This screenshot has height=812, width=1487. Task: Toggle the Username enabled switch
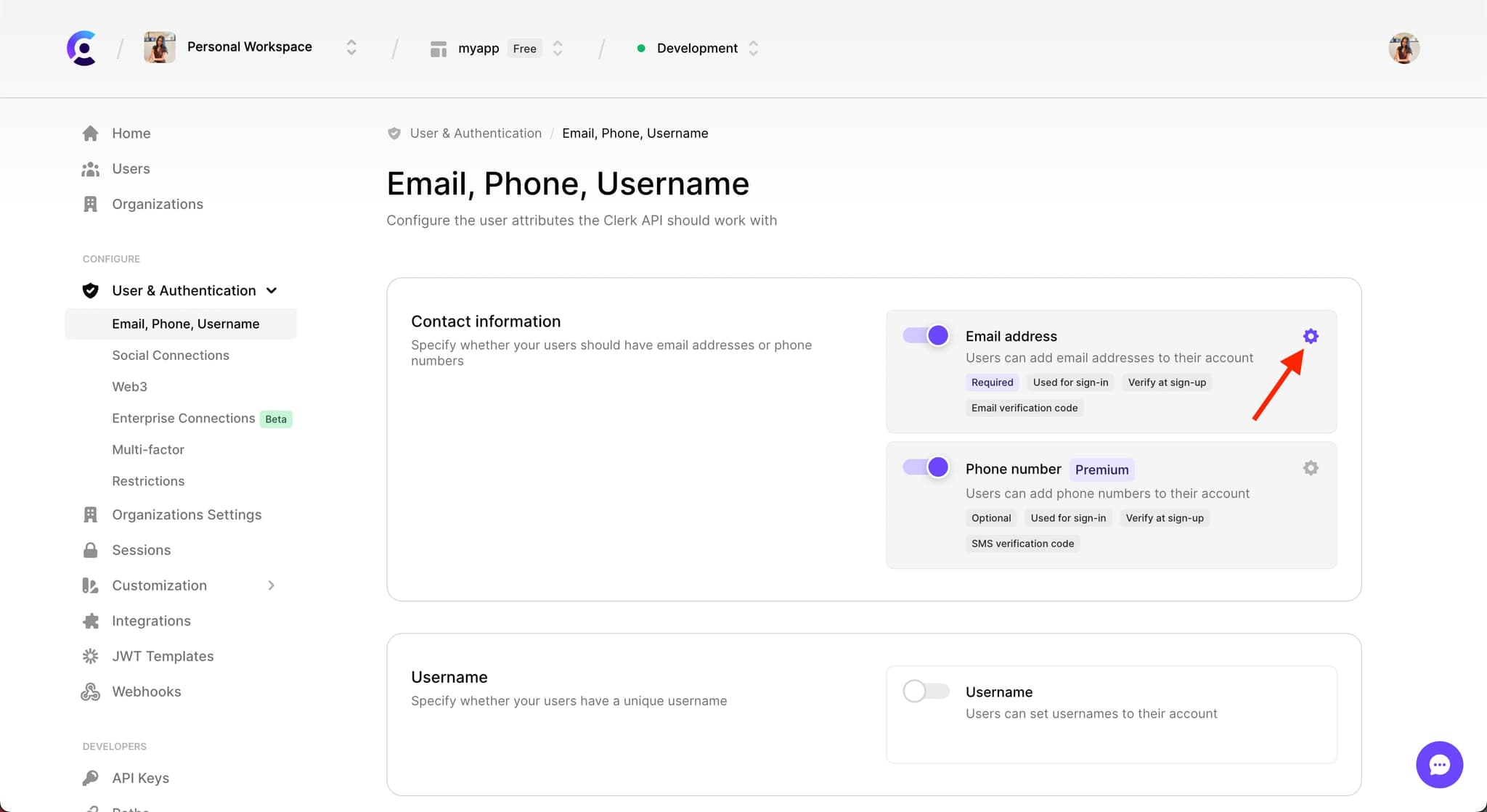[924, 691]
